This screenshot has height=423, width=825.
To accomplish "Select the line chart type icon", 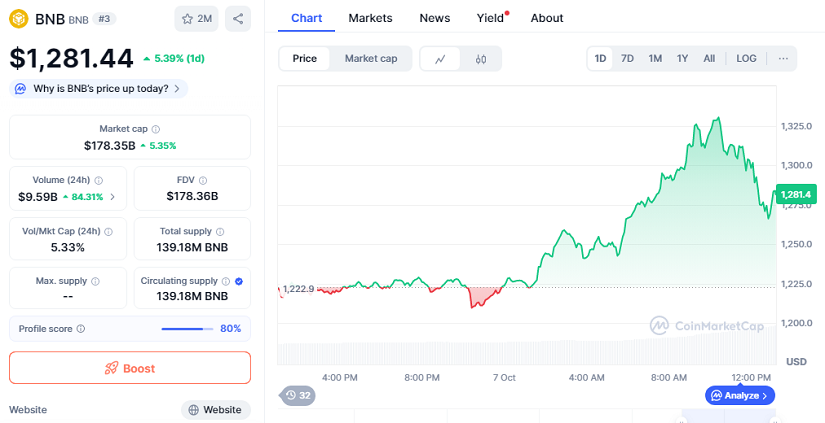I will pyautogui.click(x=440, y=59).
